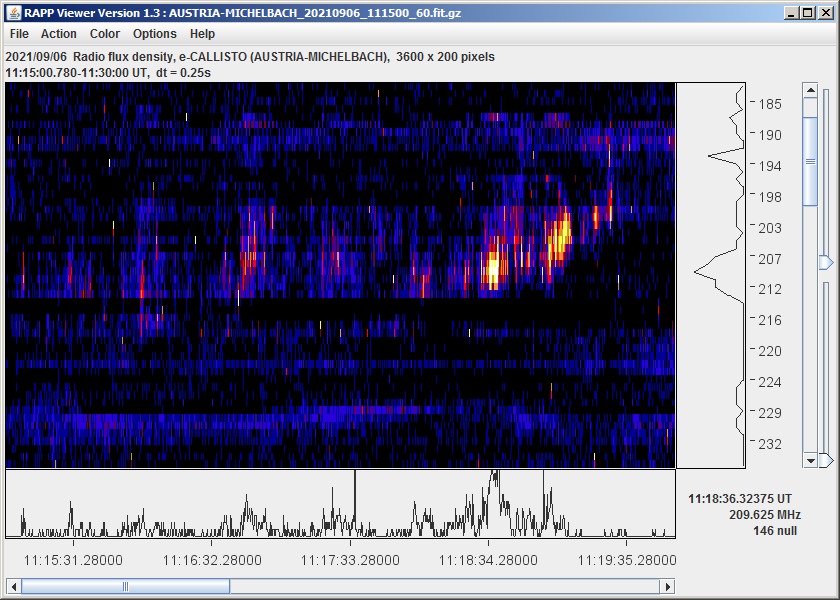Click the 207 frequency axis label
This screenshot has height=600, width=840.
tap(770, 259)
